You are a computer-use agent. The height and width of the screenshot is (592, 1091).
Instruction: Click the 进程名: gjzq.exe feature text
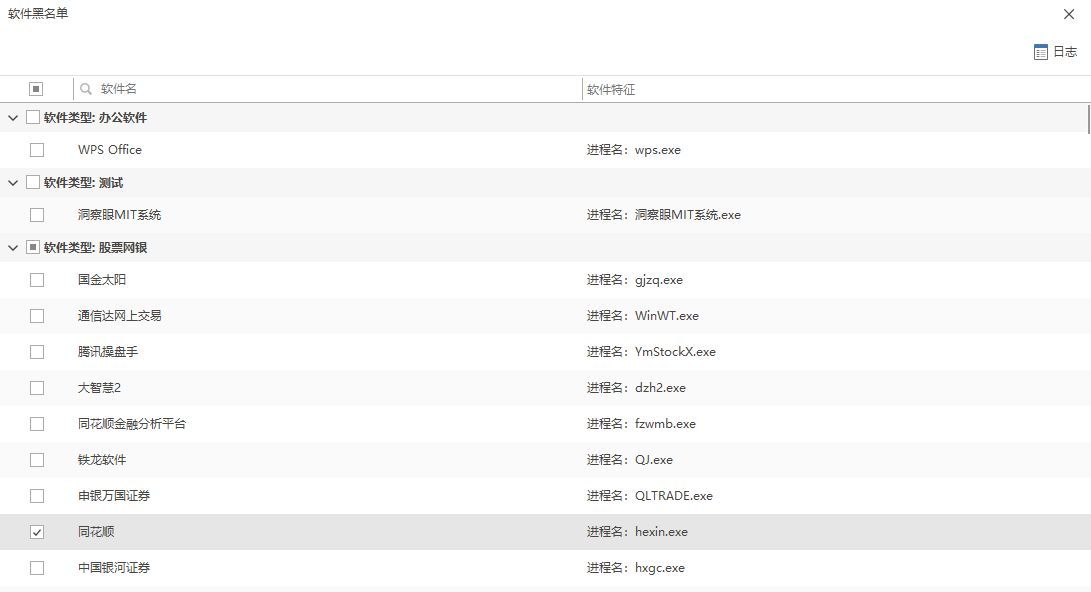[x=635, y=280]
